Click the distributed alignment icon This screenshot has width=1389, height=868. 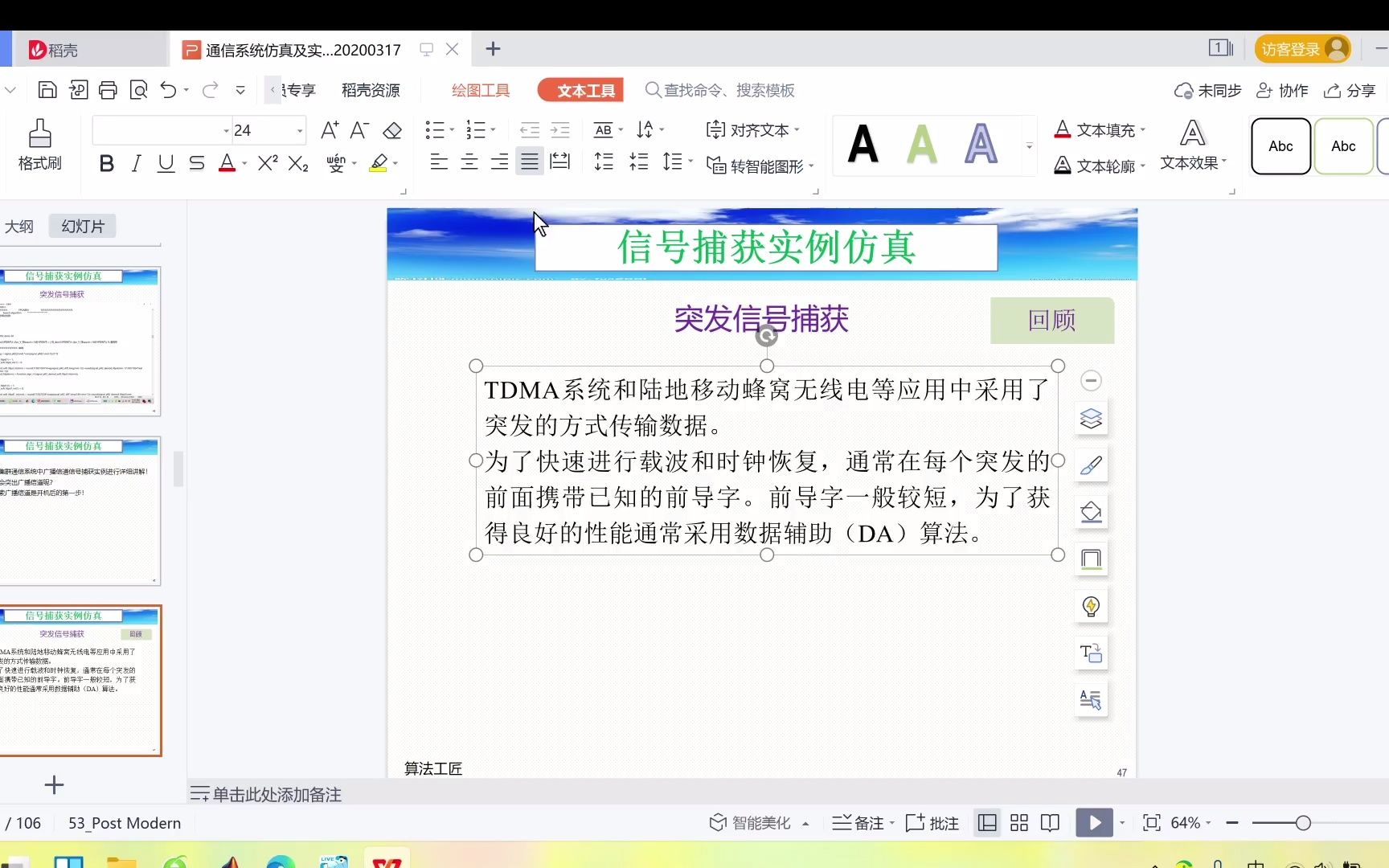560,162
